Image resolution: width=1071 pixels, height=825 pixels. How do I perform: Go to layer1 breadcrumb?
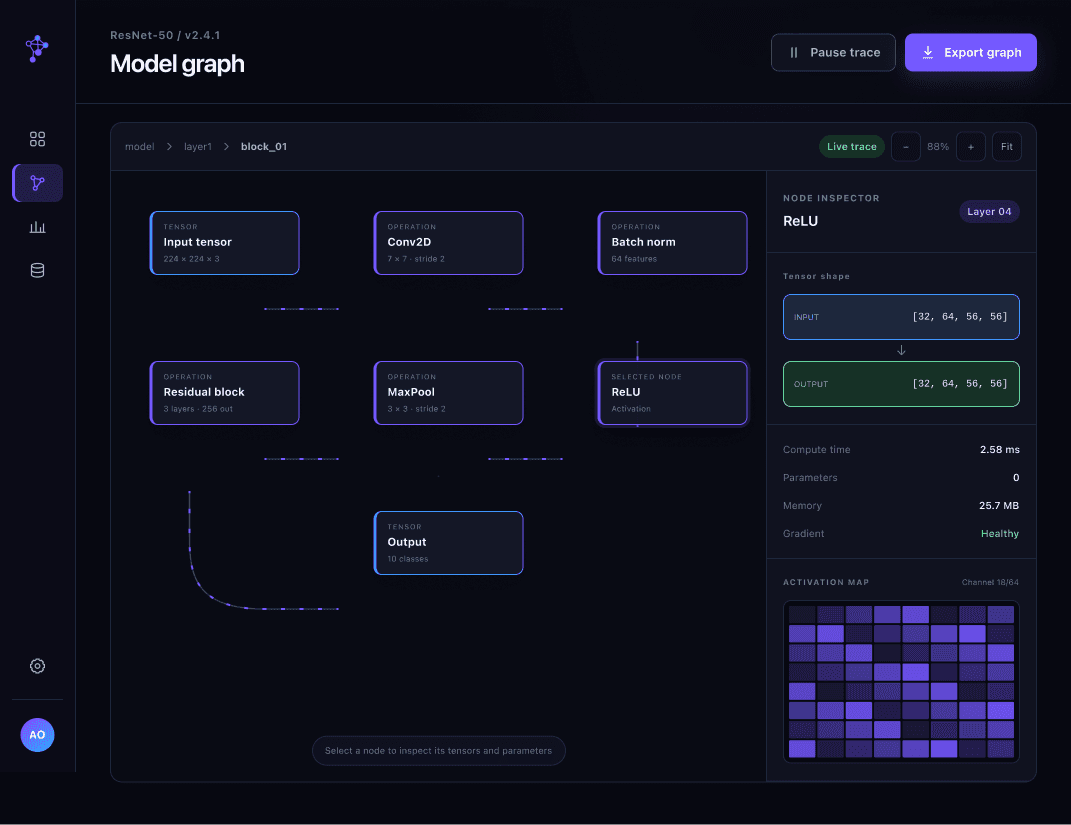[x=198, y=147]
